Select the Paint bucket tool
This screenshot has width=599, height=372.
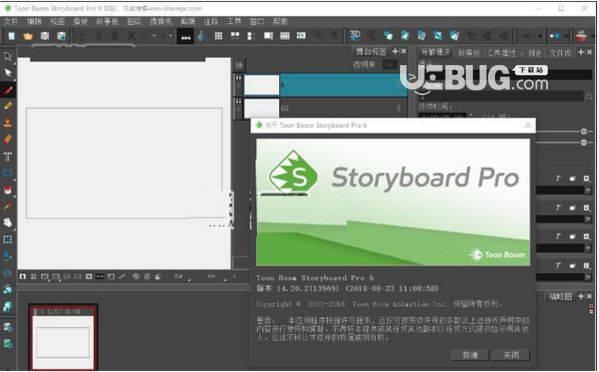coord(8,189)
